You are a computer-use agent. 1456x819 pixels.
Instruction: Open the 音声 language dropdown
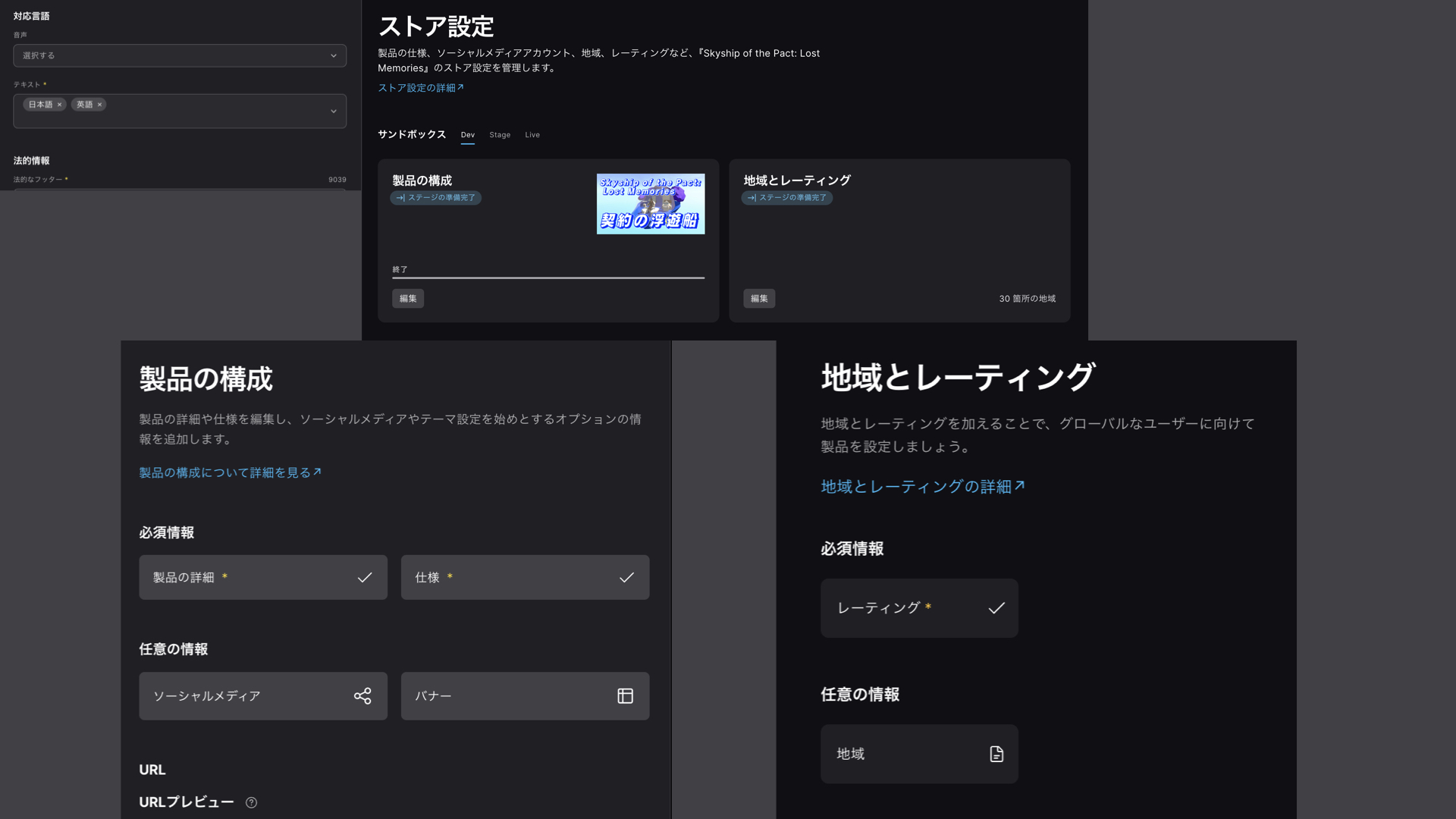tap(180, 55)
